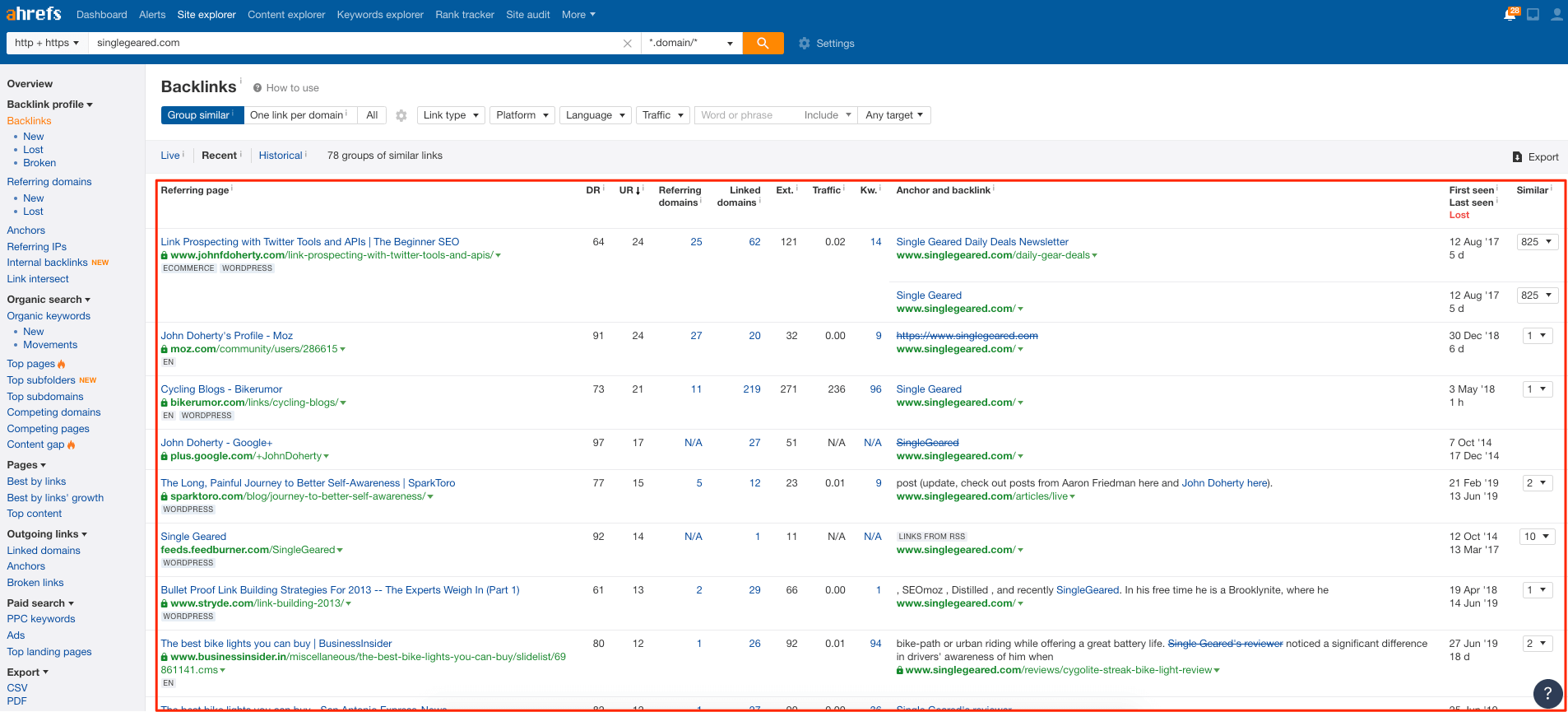Select the All links mode
Viewport: 1568px width, 712px height.
372,115
